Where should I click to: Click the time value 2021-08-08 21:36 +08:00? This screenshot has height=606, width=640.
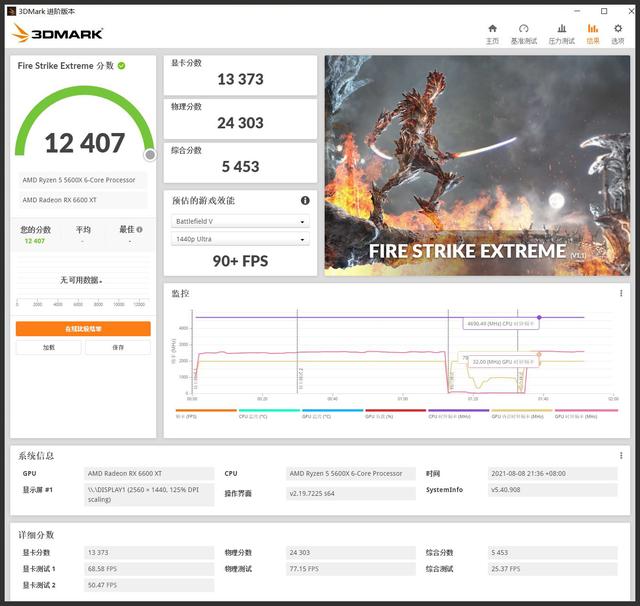coord(553,473)
